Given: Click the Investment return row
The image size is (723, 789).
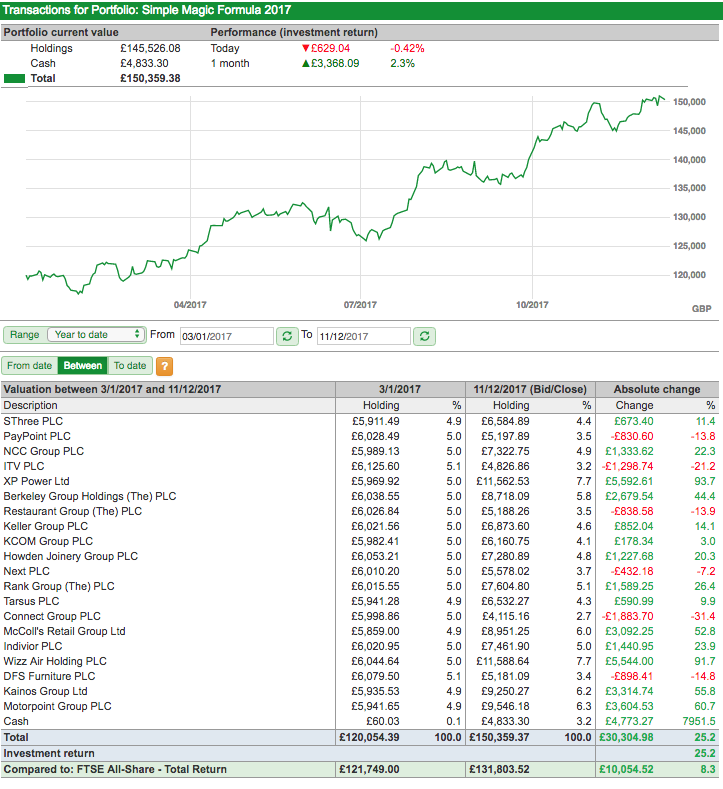Looking at the screenshot, I should coord(360,754).
